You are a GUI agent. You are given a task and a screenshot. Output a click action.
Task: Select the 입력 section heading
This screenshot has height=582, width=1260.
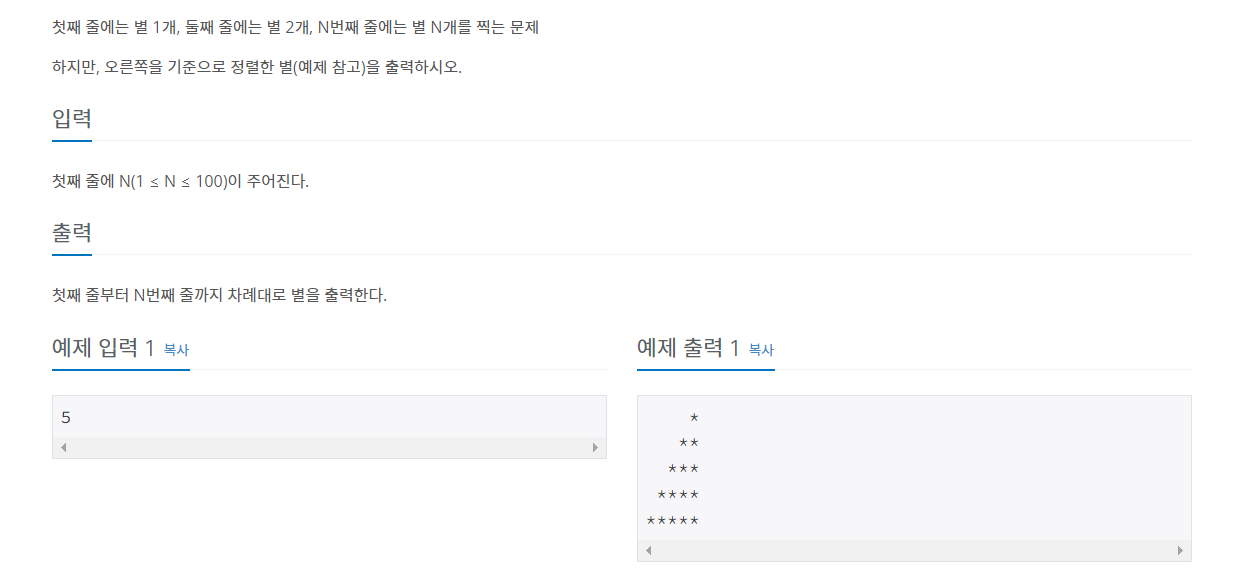(x=71, y=118)
